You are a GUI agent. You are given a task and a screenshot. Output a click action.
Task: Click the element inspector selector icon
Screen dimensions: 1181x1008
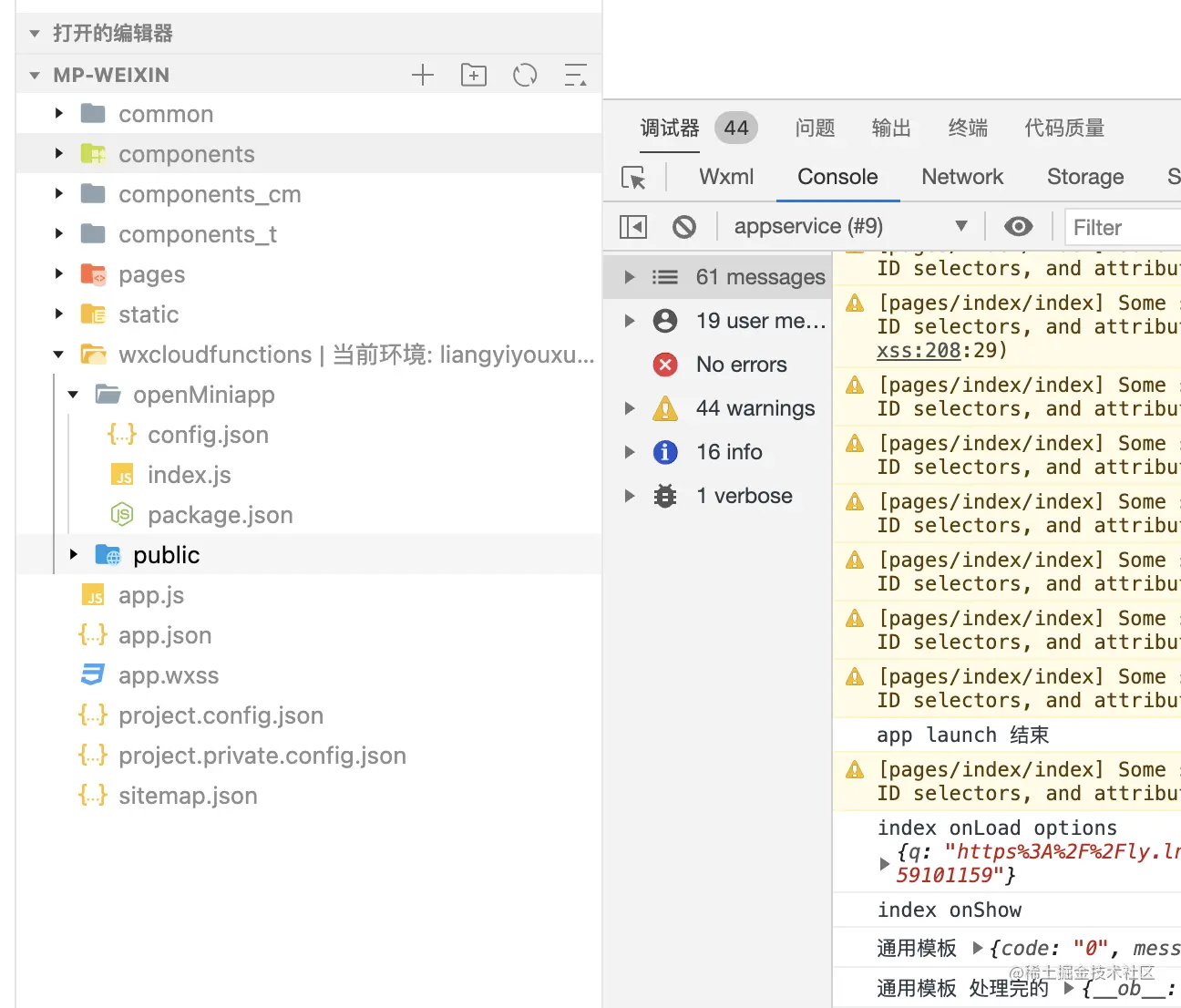(x=633, y=177)
